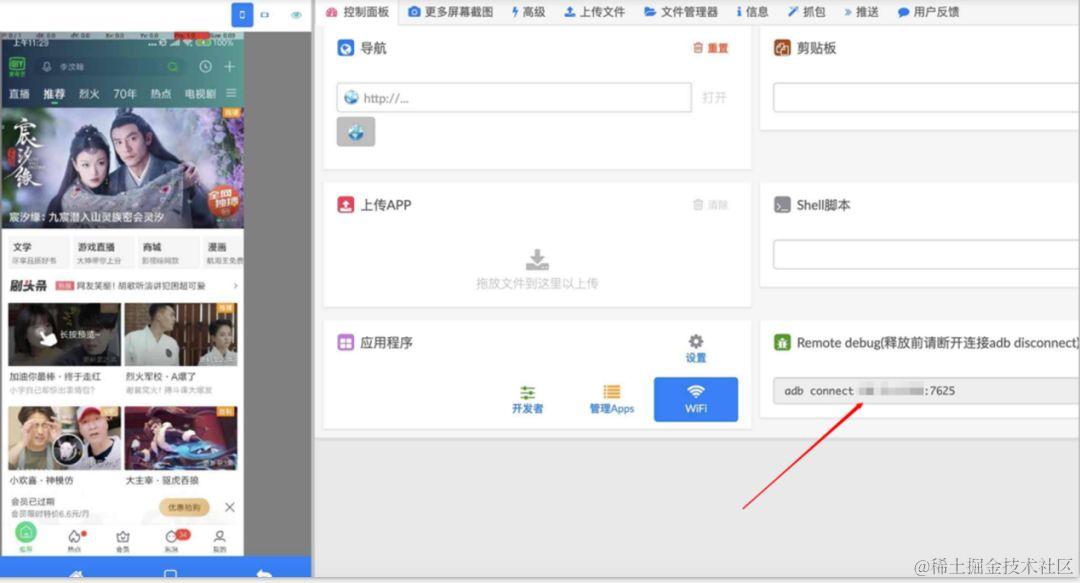Open the 用户反馈 tab
1080x583 pixels.
928,12
